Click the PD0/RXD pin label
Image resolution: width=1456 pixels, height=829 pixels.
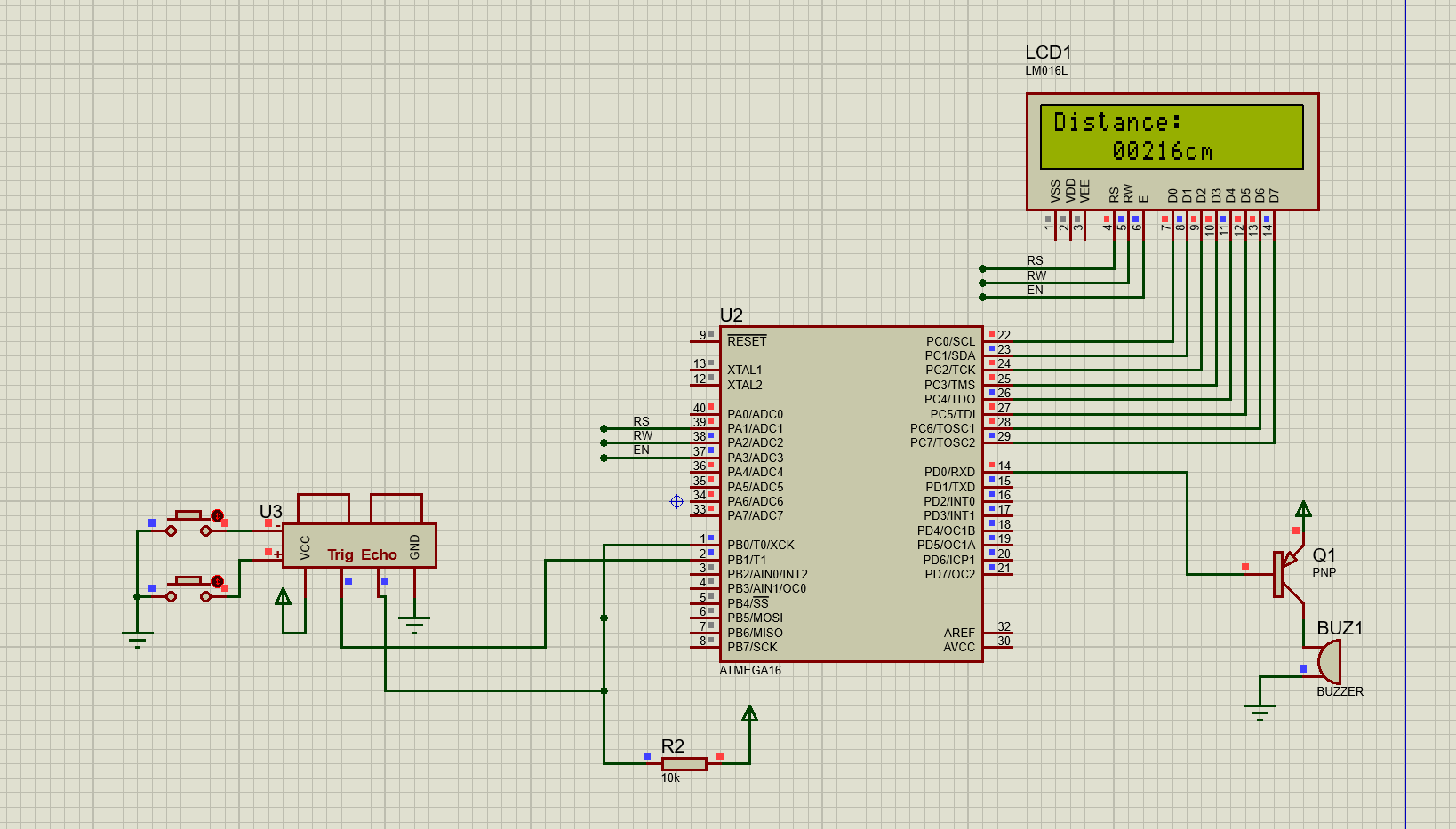pyautogui.click(x=949, y=472)
